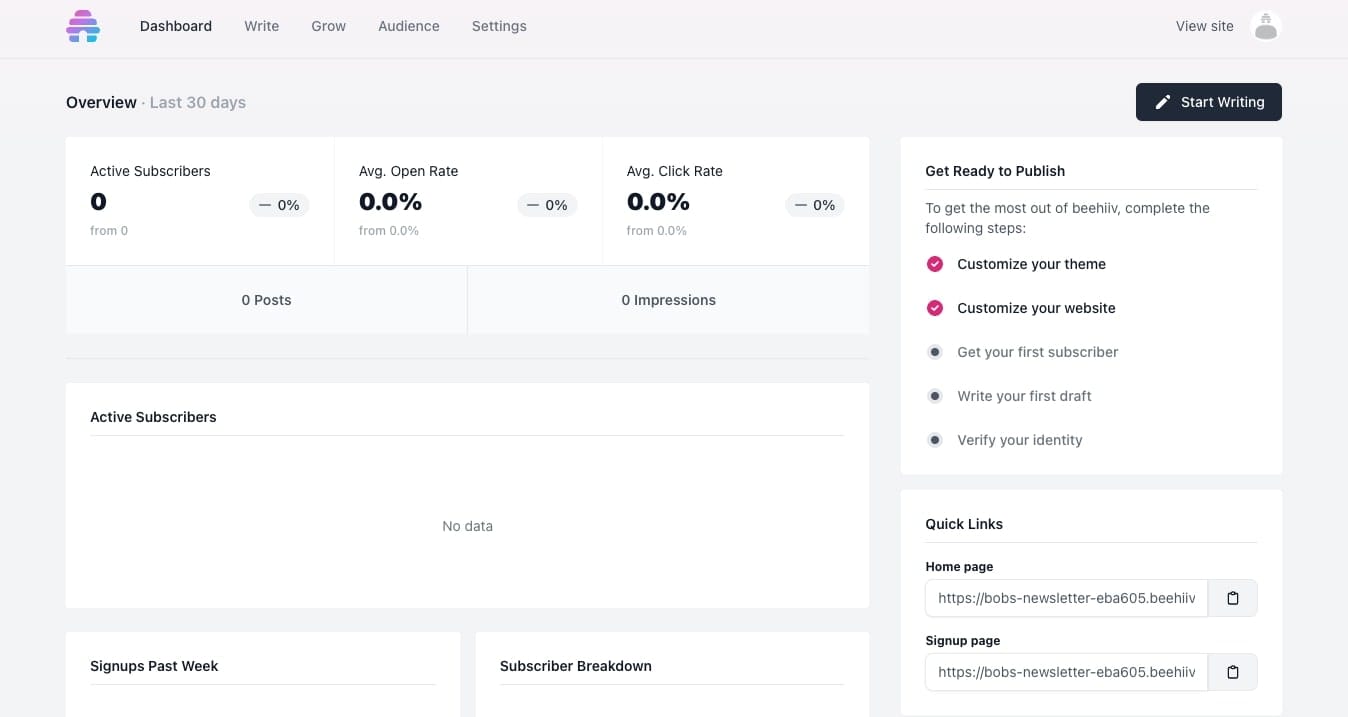Open the Write section

click(261, 26)
